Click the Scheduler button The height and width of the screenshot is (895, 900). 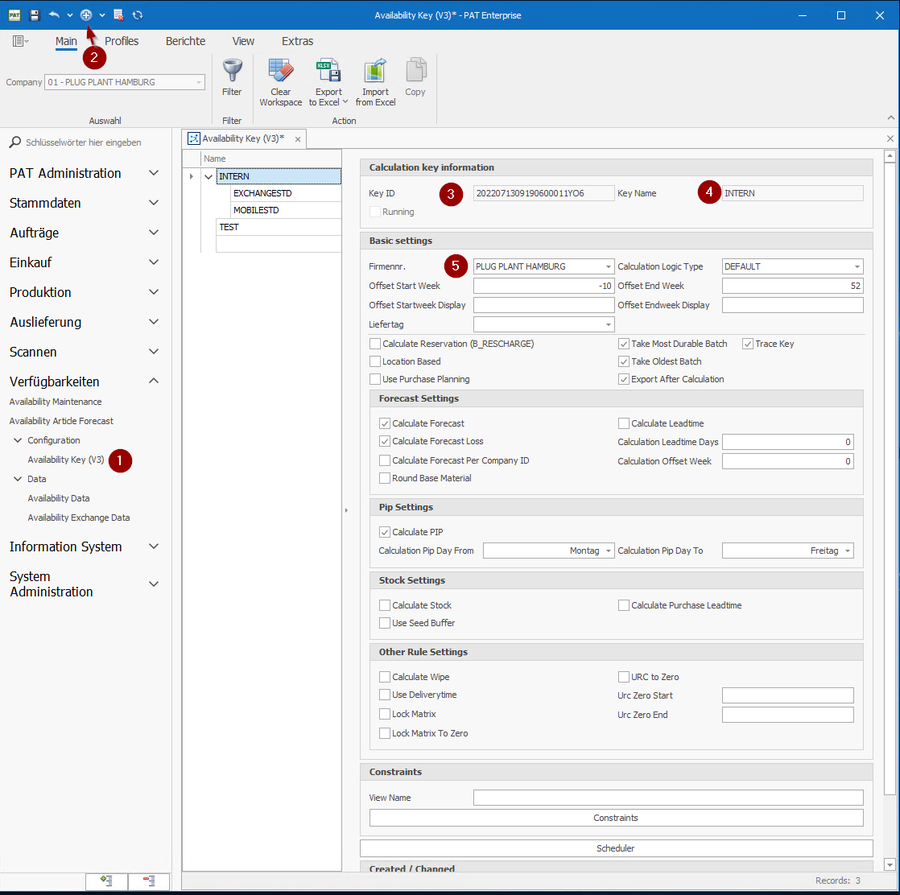pyautogui.click(x=614, y=848)
